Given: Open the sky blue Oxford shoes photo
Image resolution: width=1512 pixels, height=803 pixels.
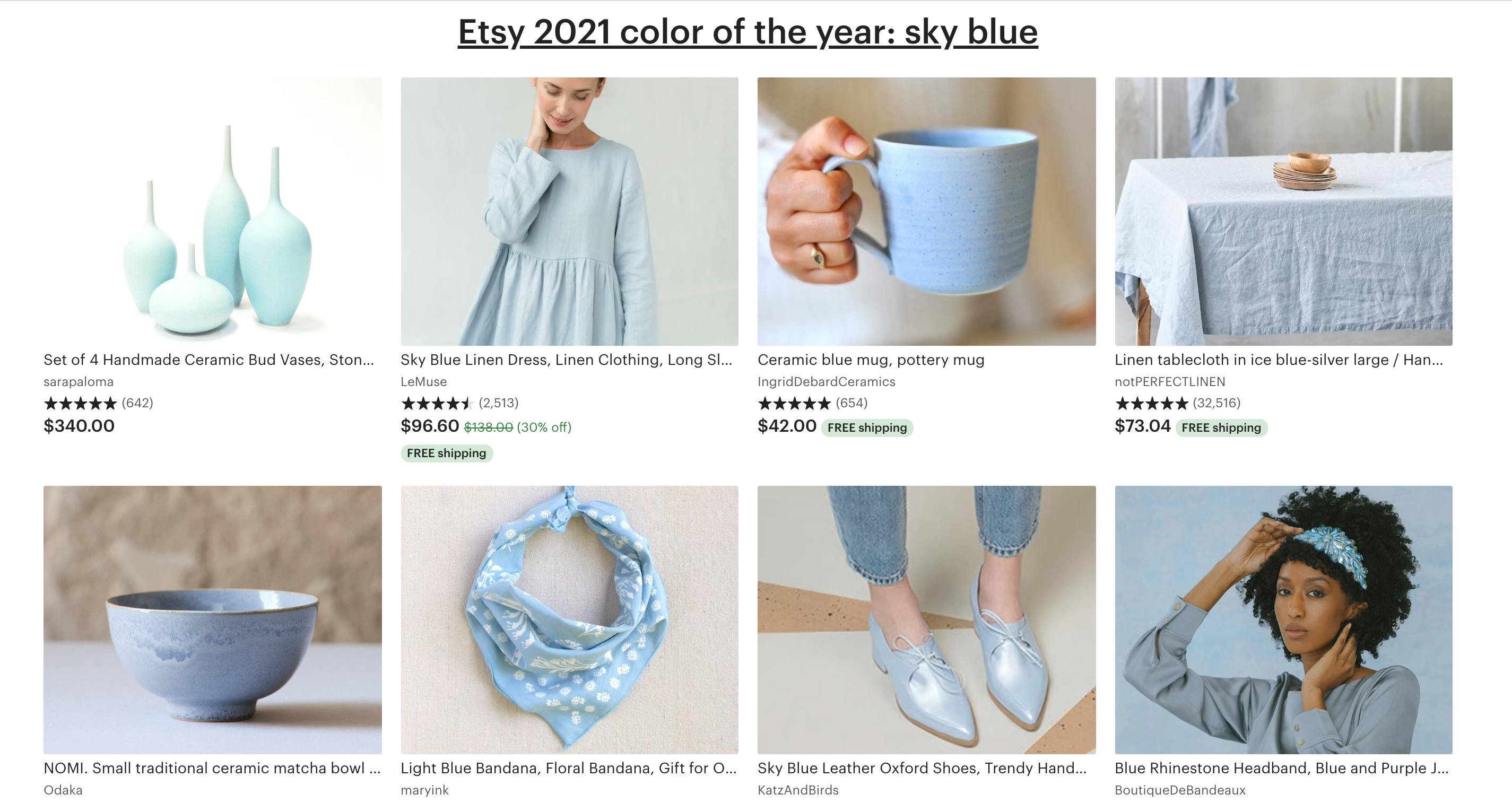Looking at the screenshot, I should (x=926, y=619).
